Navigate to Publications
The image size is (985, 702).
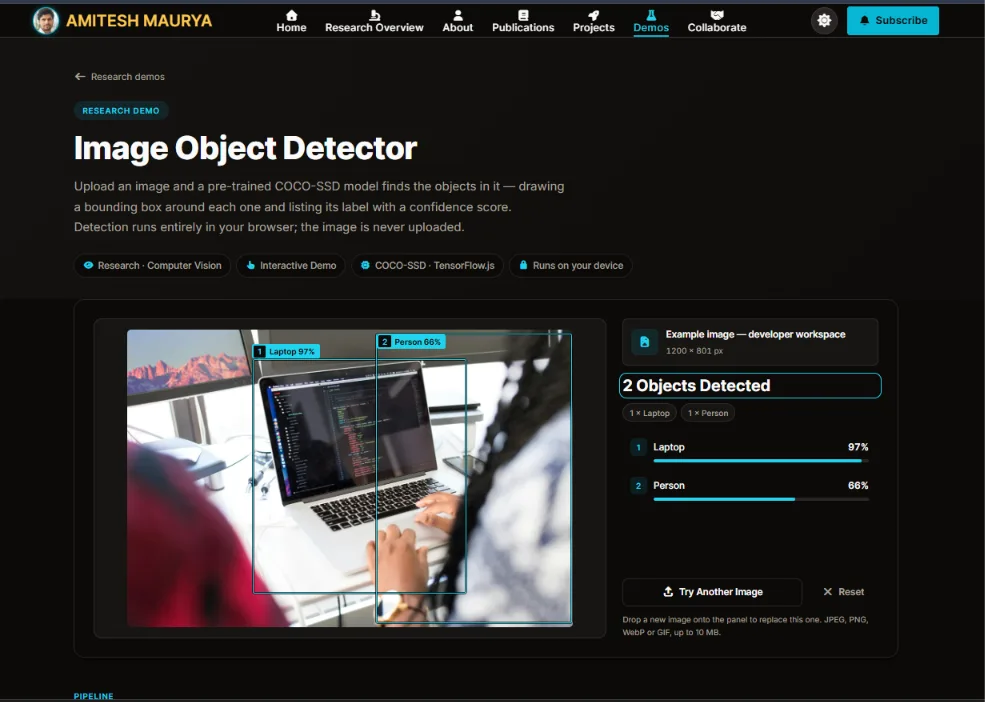[523, 21]
